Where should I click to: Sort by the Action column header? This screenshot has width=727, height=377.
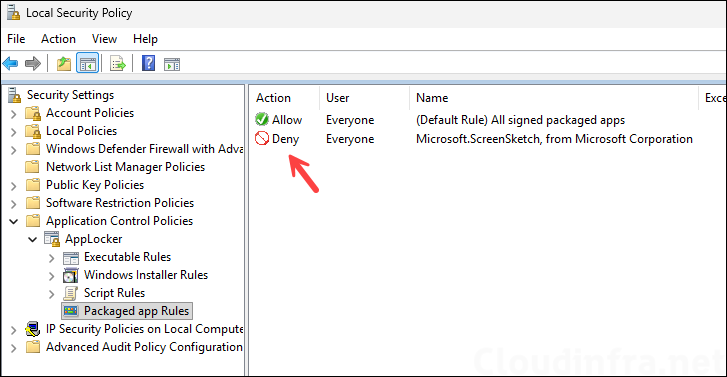[284, 98]
